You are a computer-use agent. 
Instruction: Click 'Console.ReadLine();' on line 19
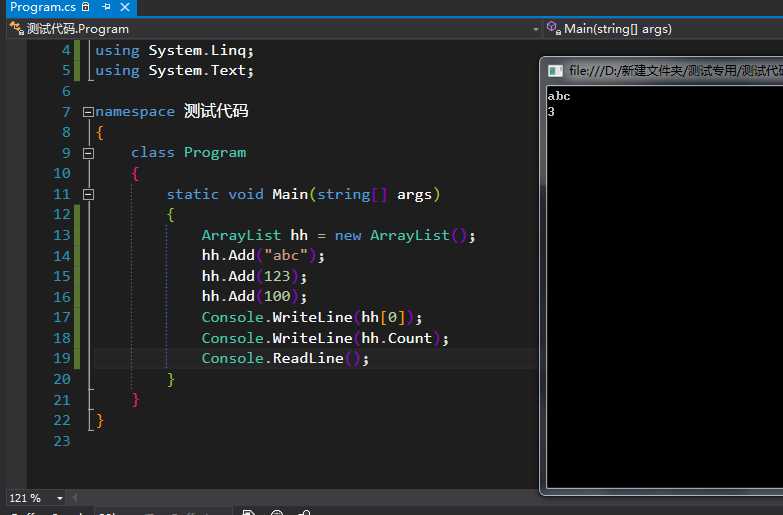tap(285, 359)
